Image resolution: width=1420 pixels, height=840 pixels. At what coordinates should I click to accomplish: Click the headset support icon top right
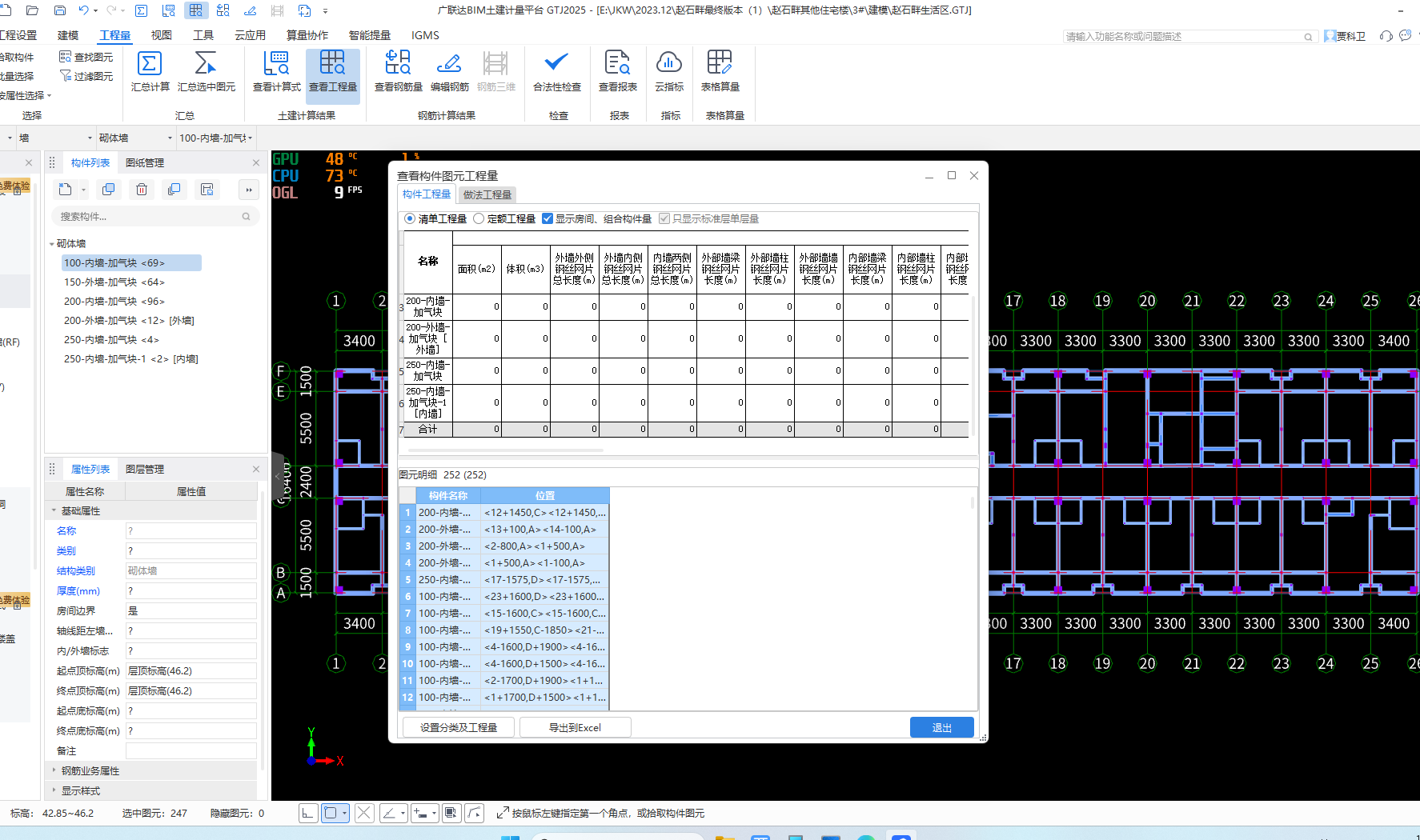1386,36
